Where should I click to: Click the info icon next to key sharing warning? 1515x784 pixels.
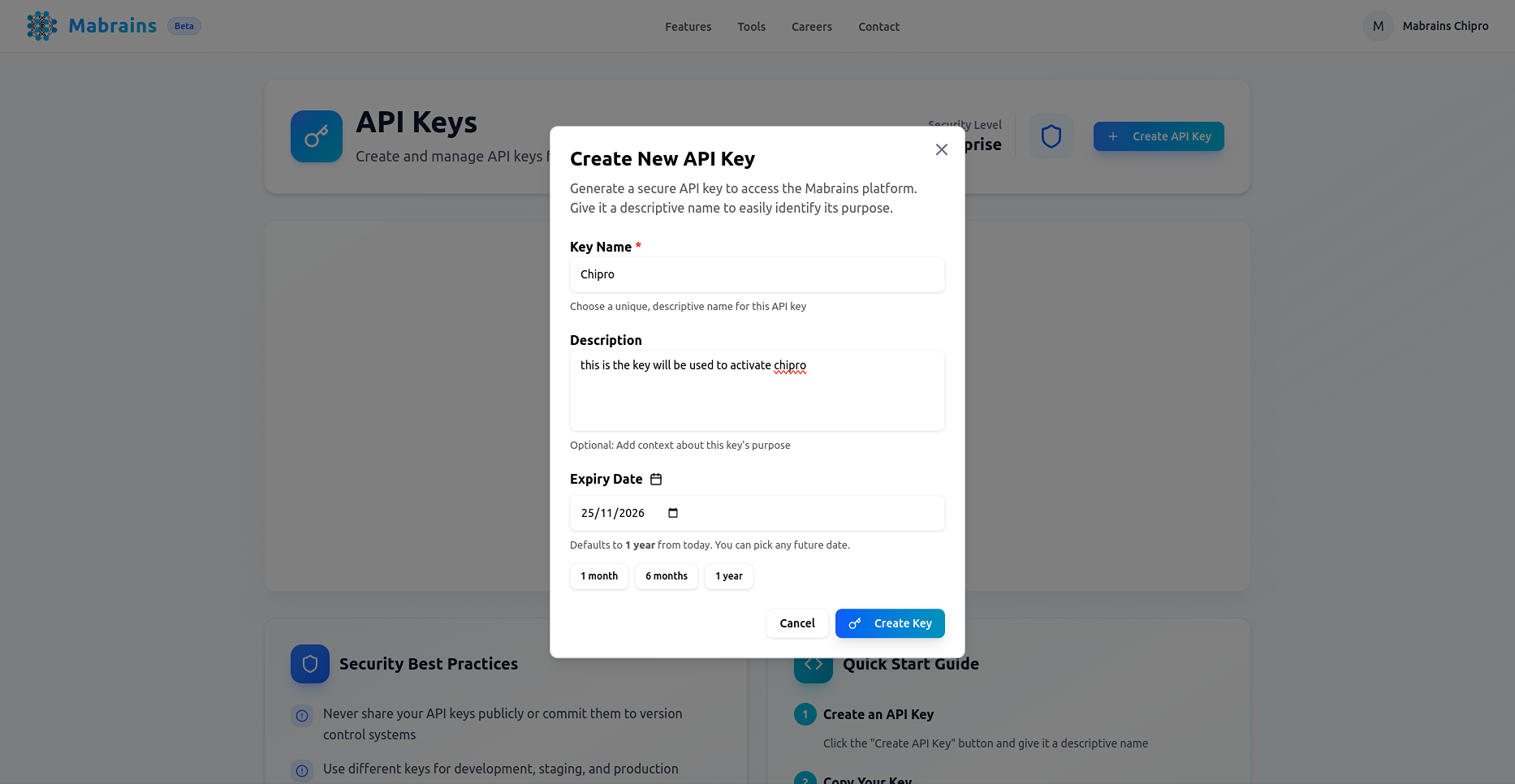[302, 715]
